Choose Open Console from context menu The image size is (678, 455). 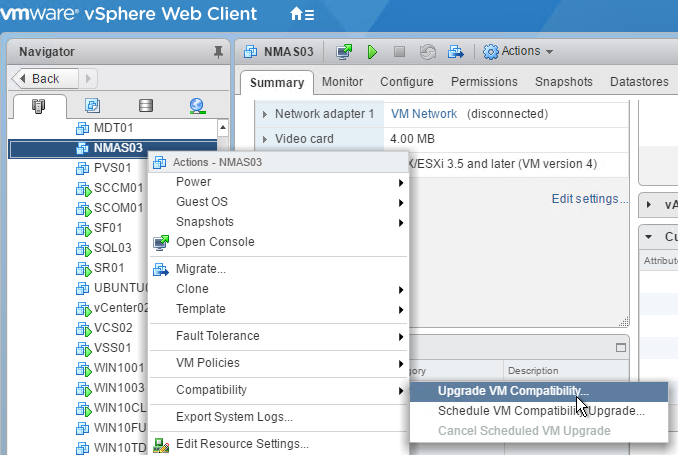click(x=278, y=242)
